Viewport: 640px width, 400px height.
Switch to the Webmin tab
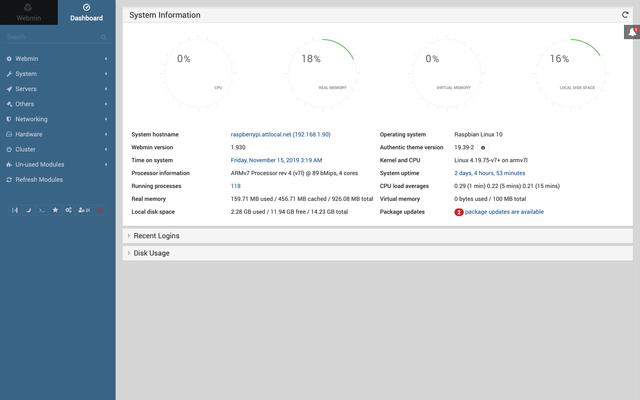point(29,12)
